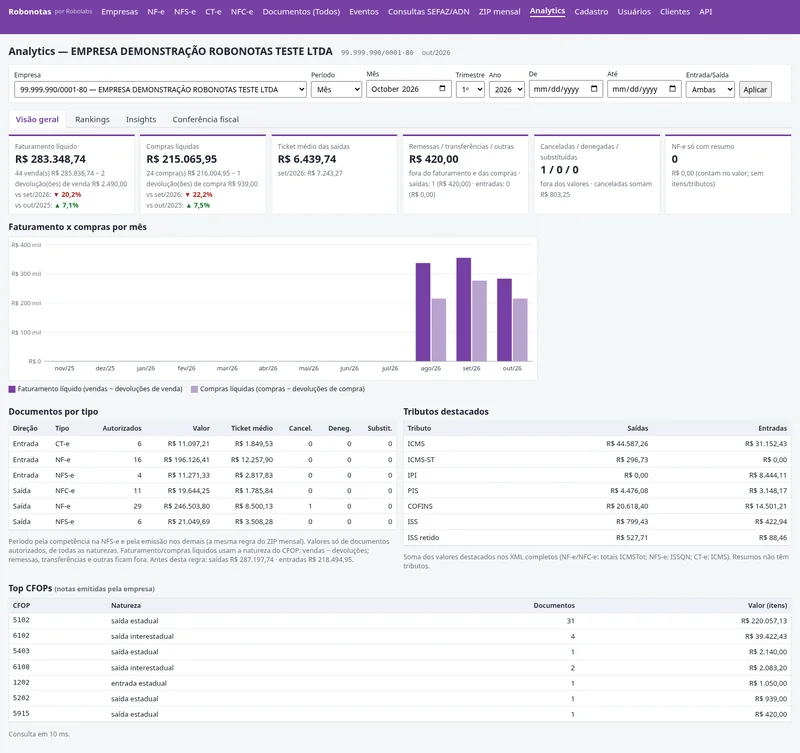Open Usuários in navigation
This screenshot has height=753, width=800.
click(634, 12)
